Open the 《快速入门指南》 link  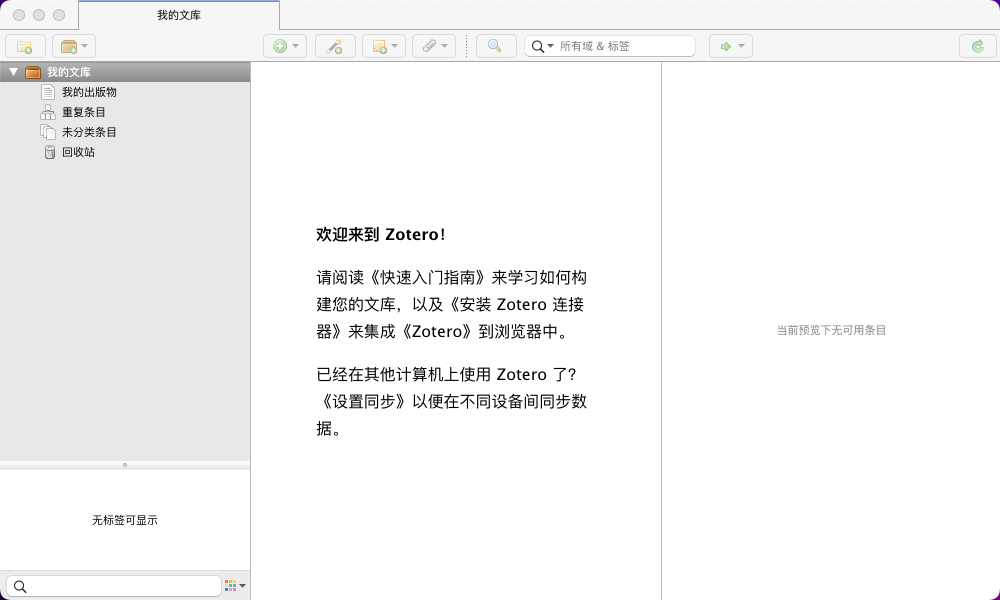(428, 277)
